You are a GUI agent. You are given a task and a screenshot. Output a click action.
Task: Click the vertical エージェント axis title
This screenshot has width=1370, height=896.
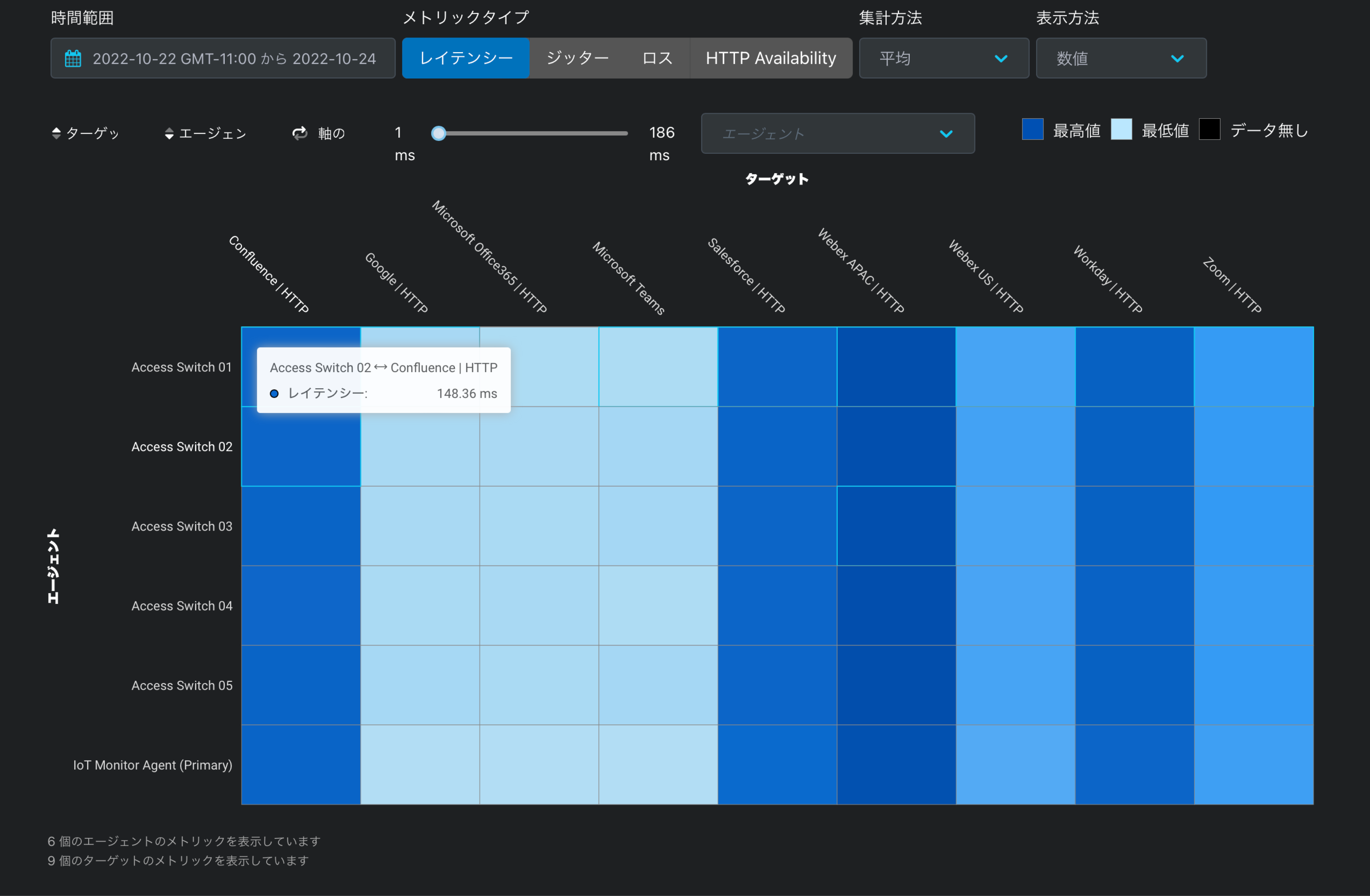click(53, 566)
